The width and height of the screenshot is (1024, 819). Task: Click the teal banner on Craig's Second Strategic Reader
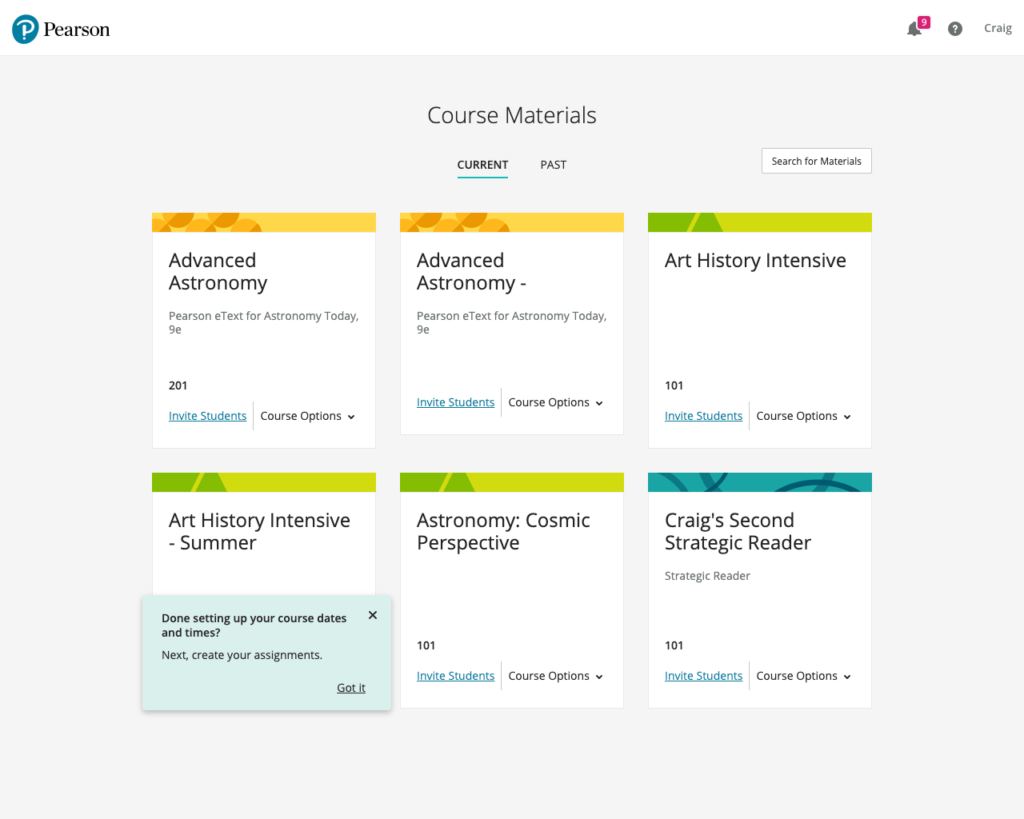coord(760,482)
